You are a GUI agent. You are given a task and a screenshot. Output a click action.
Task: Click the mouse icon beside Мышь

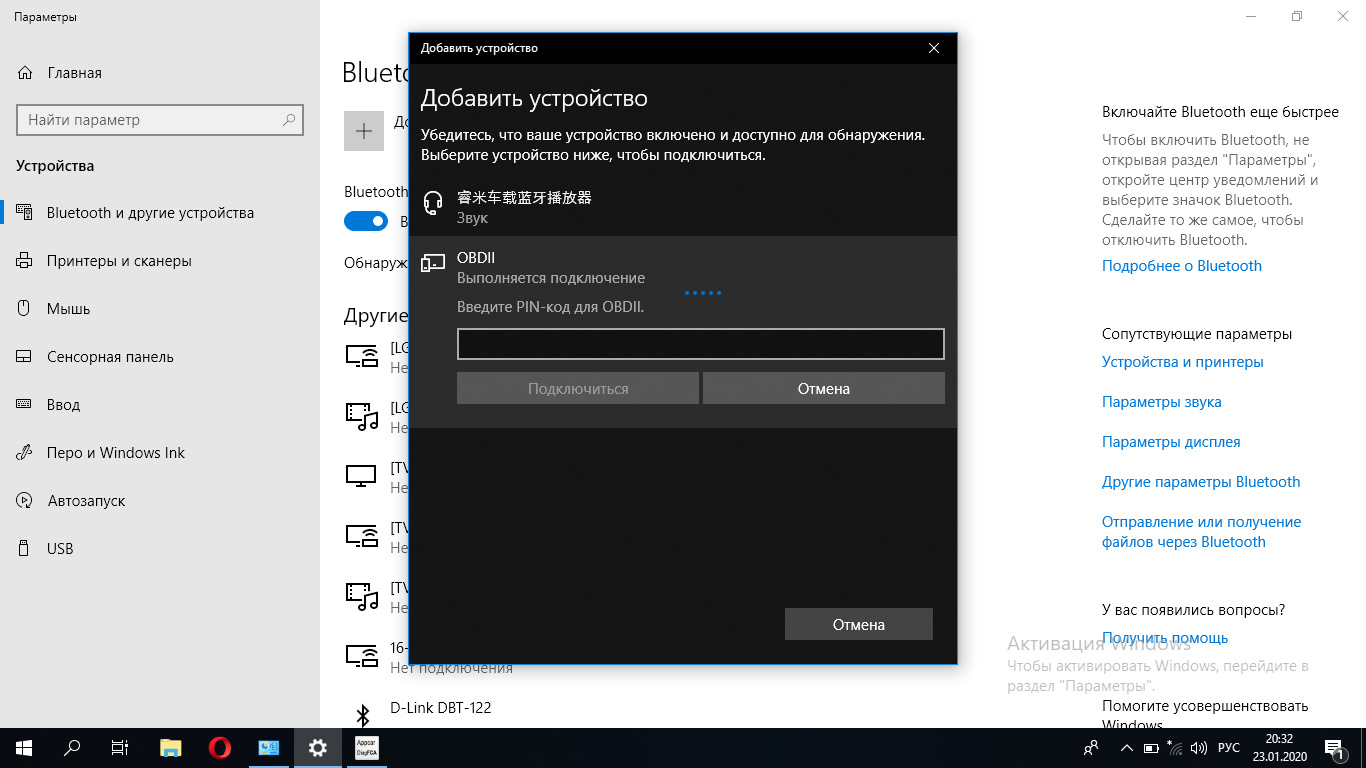(x=26, y=309)
